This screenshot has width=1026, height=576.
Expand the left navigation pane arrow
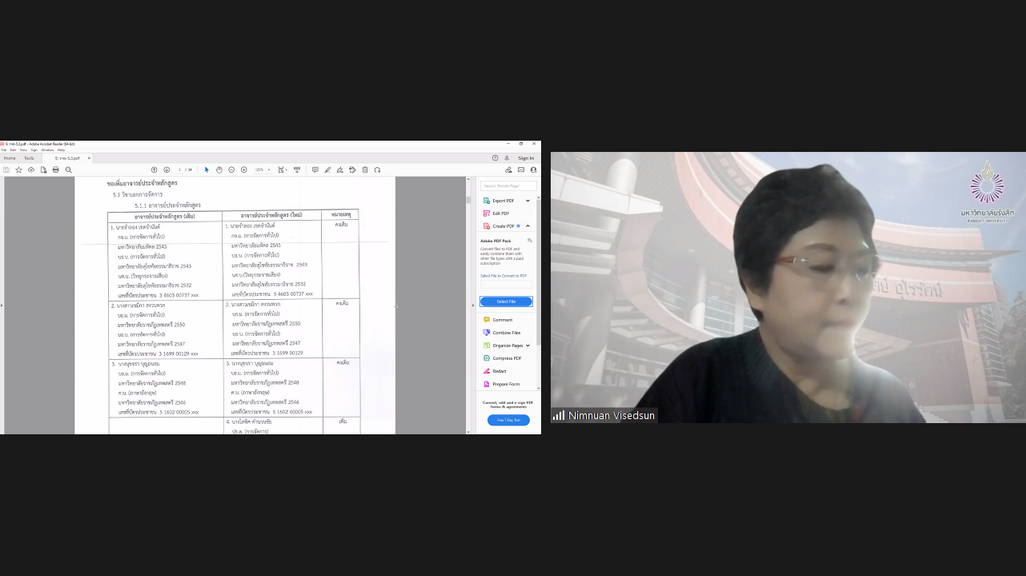1,305
